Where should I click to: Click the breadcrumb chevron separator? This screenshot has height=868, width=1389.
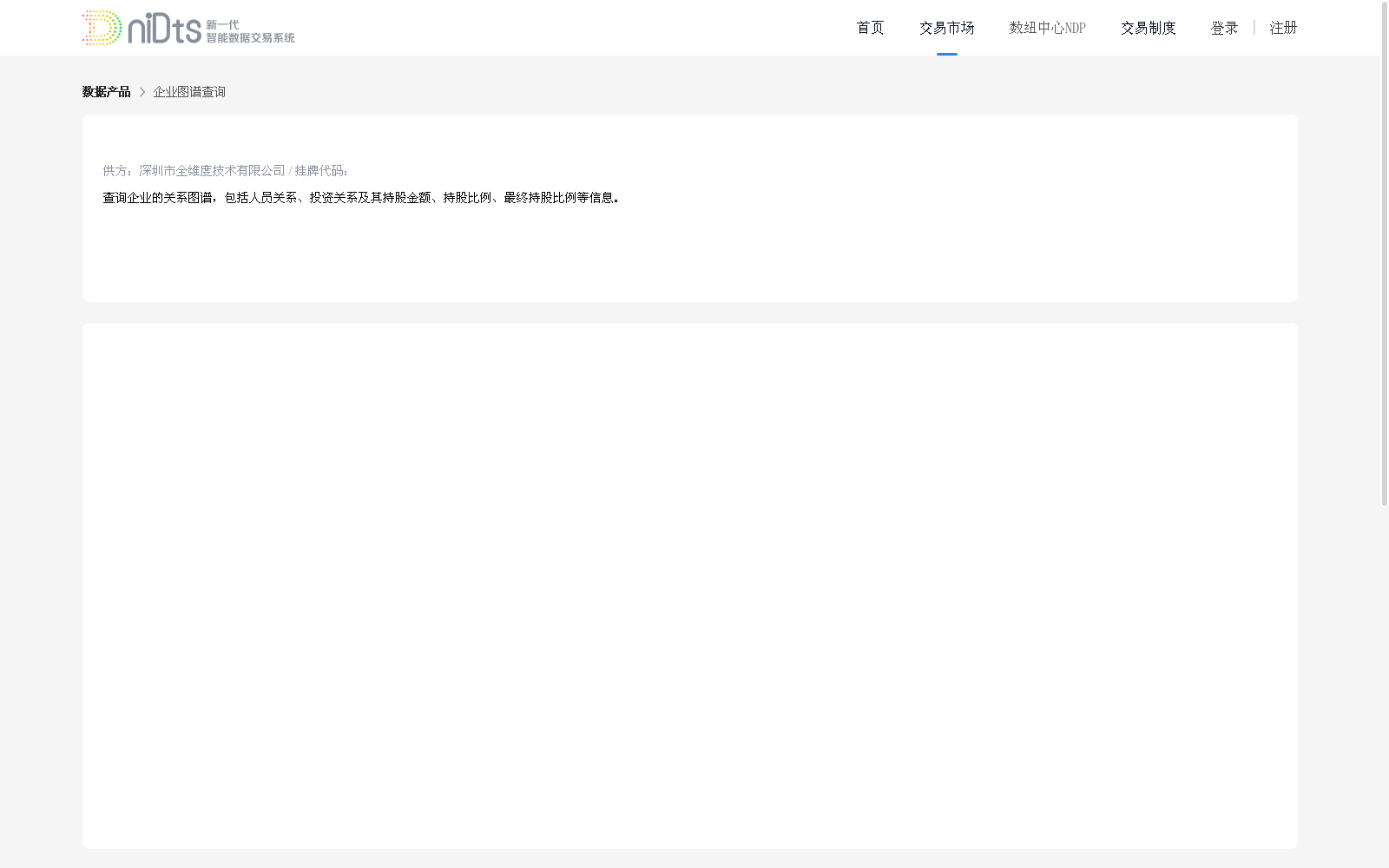point(142,92)
